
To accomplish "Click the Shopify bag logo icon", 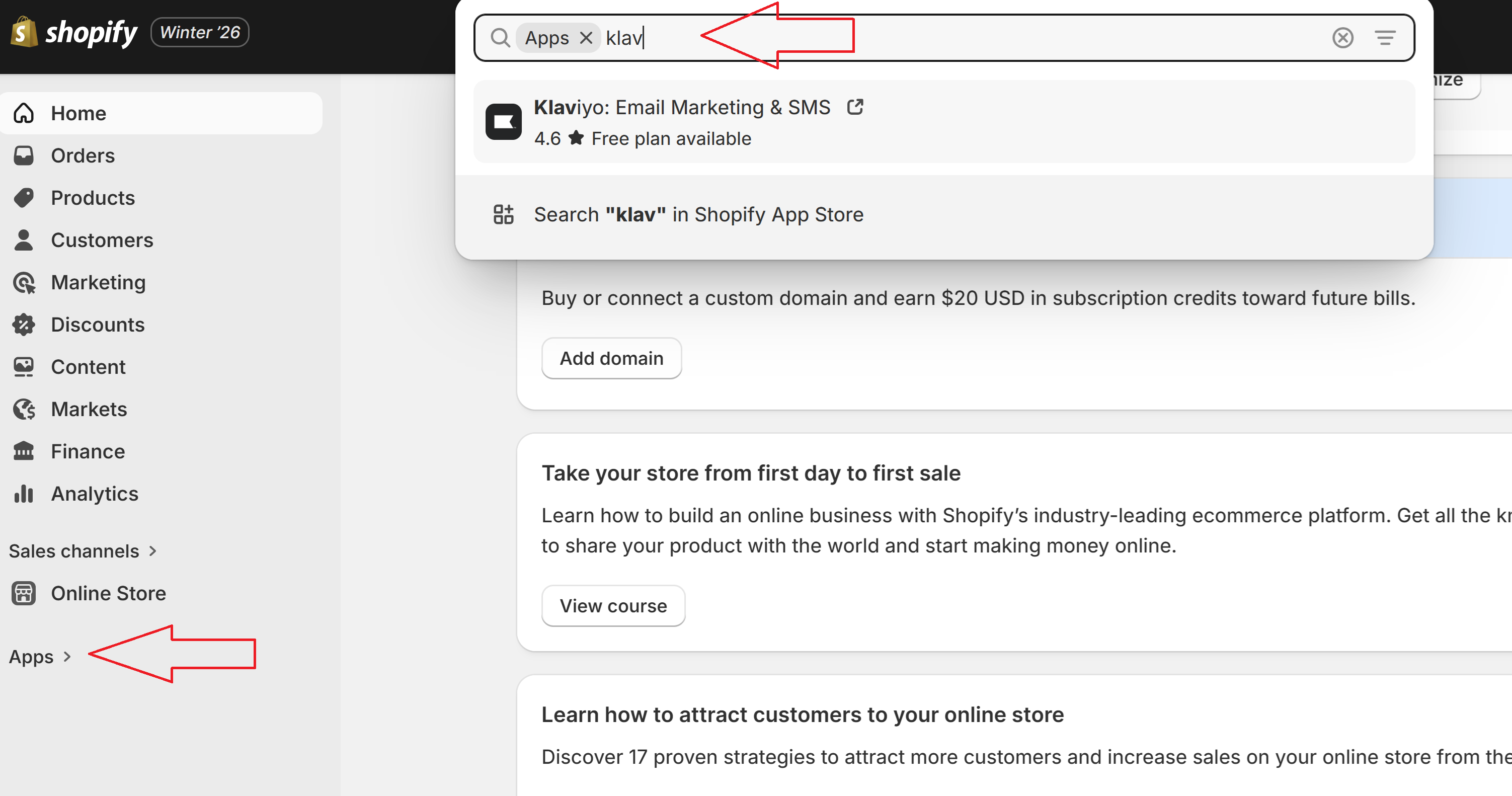I will (24, 32).
